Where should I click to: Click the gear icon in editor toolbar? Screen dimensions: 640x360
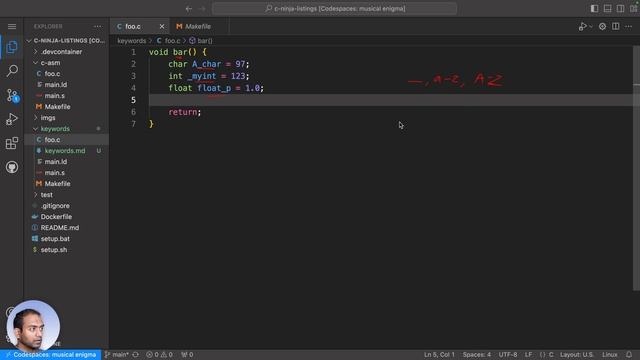pos(602,27)
